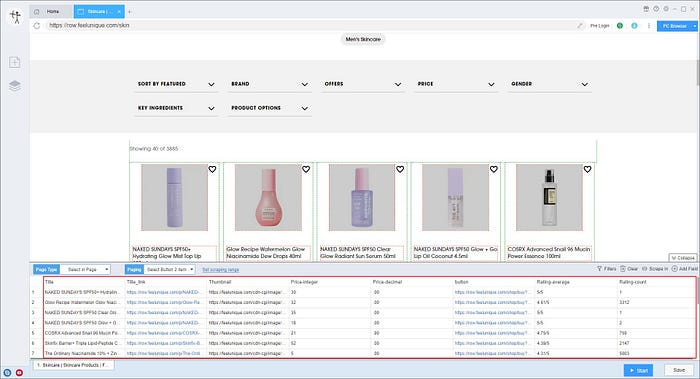Image resolution: width=700 pixels, height=379 pixels.
Task: Save the scraping task
Action: point(679,371)
